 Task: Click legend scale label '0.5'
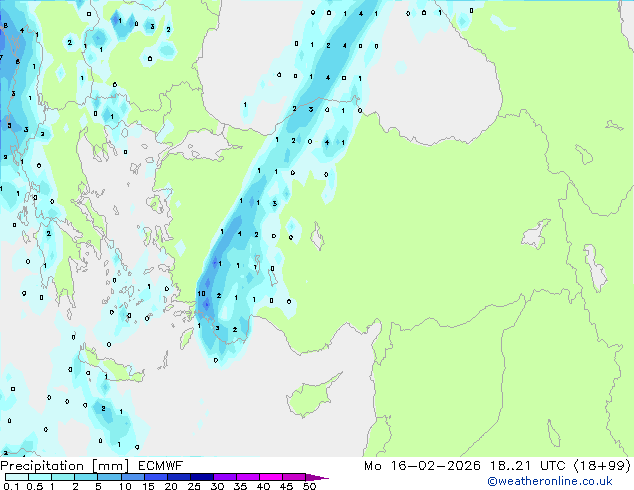(x=35, y=486)
